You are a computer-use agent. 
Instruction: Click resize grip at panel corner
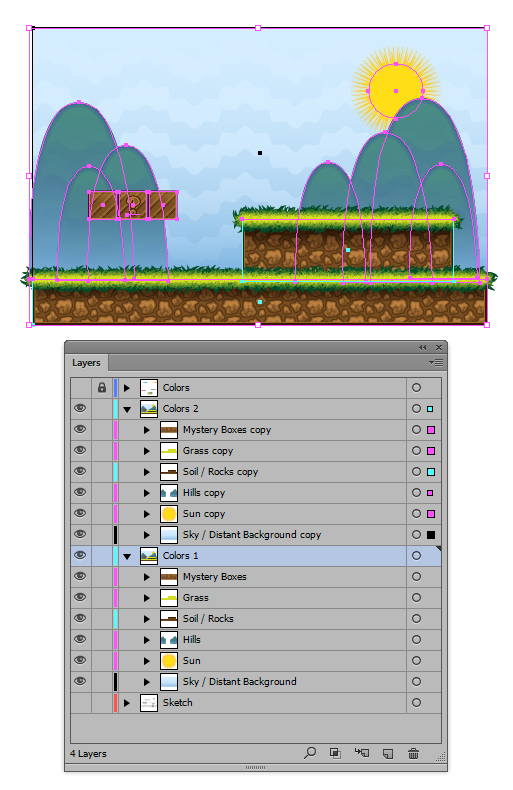pyautogui.click(x=440, y=756)
